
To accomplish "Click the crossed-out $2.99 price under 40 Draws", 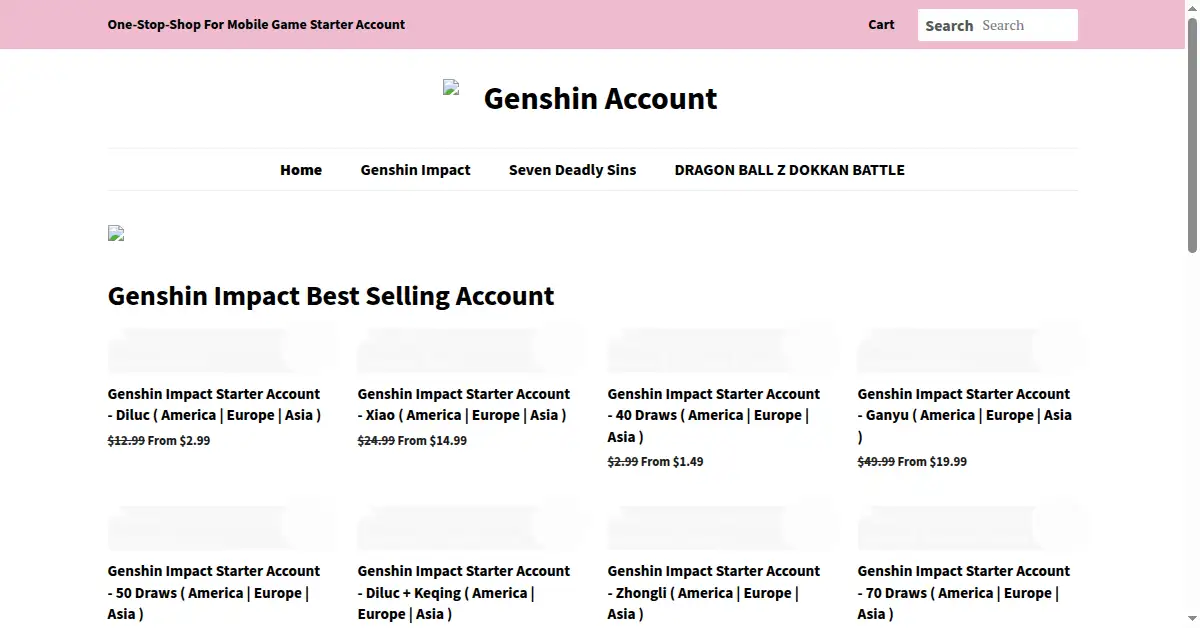I will tap(623, 461).
